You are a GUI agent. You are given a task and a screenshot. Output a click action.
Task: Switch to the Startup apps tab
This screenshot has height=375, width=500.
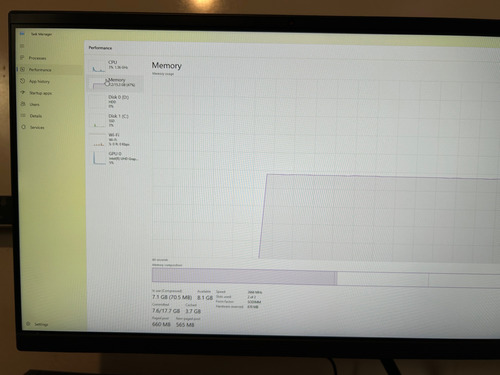(40, 93)
